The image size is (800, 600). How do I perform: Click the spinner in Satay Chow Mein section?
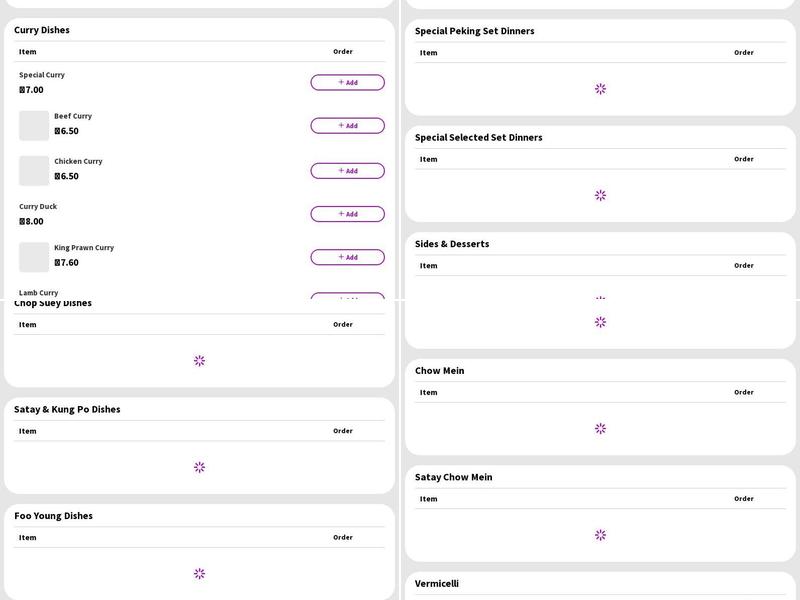tap(600, 535)
